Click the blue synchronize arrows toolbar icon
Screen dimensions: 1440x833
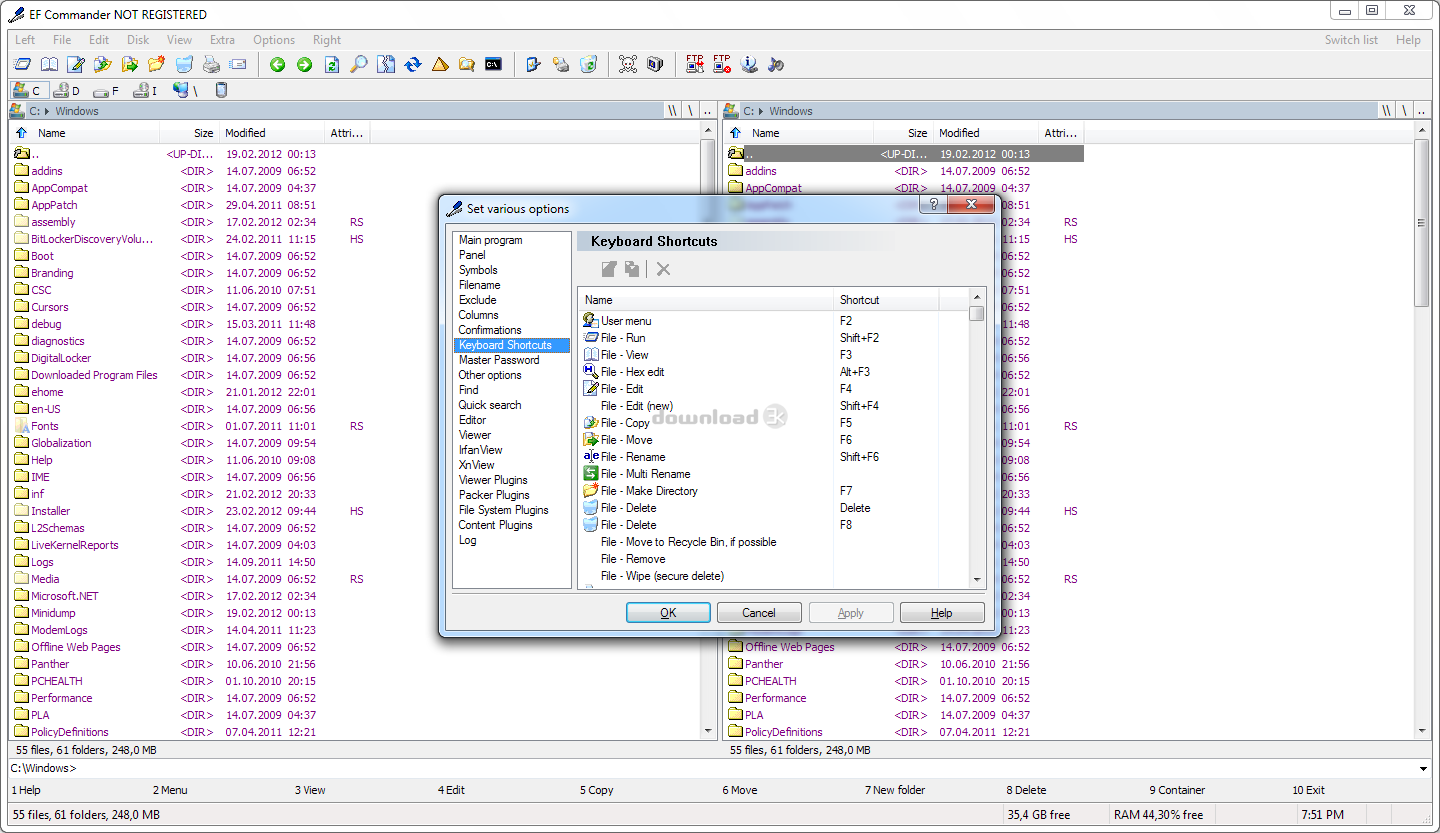(413, 64)
